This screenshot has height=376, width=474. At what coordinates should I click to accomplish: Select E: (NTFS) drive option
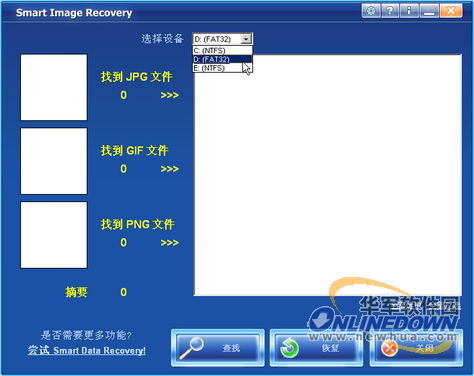(x=222, y=68)
